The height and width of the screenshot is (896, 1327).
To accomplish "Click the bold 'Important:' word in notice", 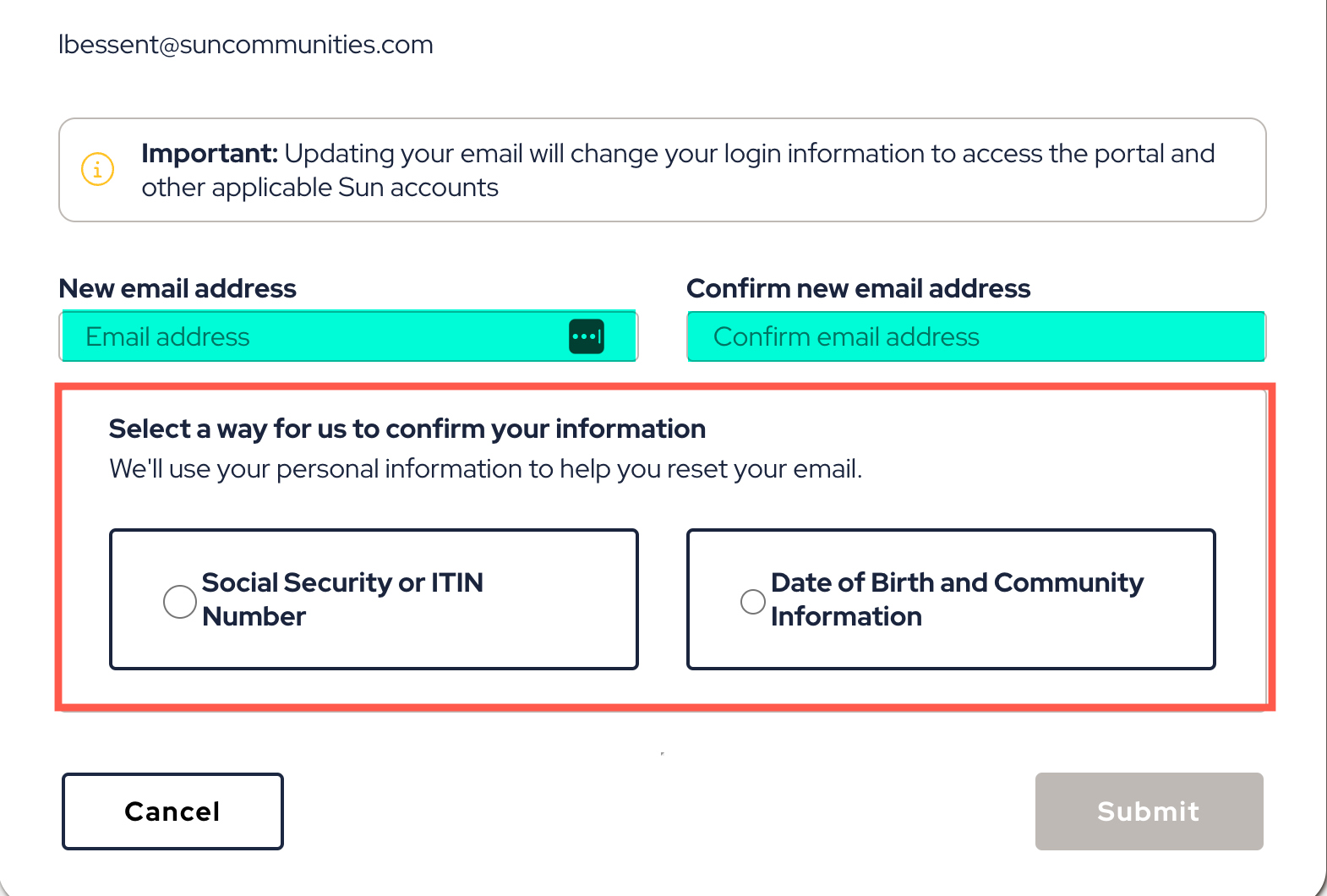I will [x=210, y=153].
